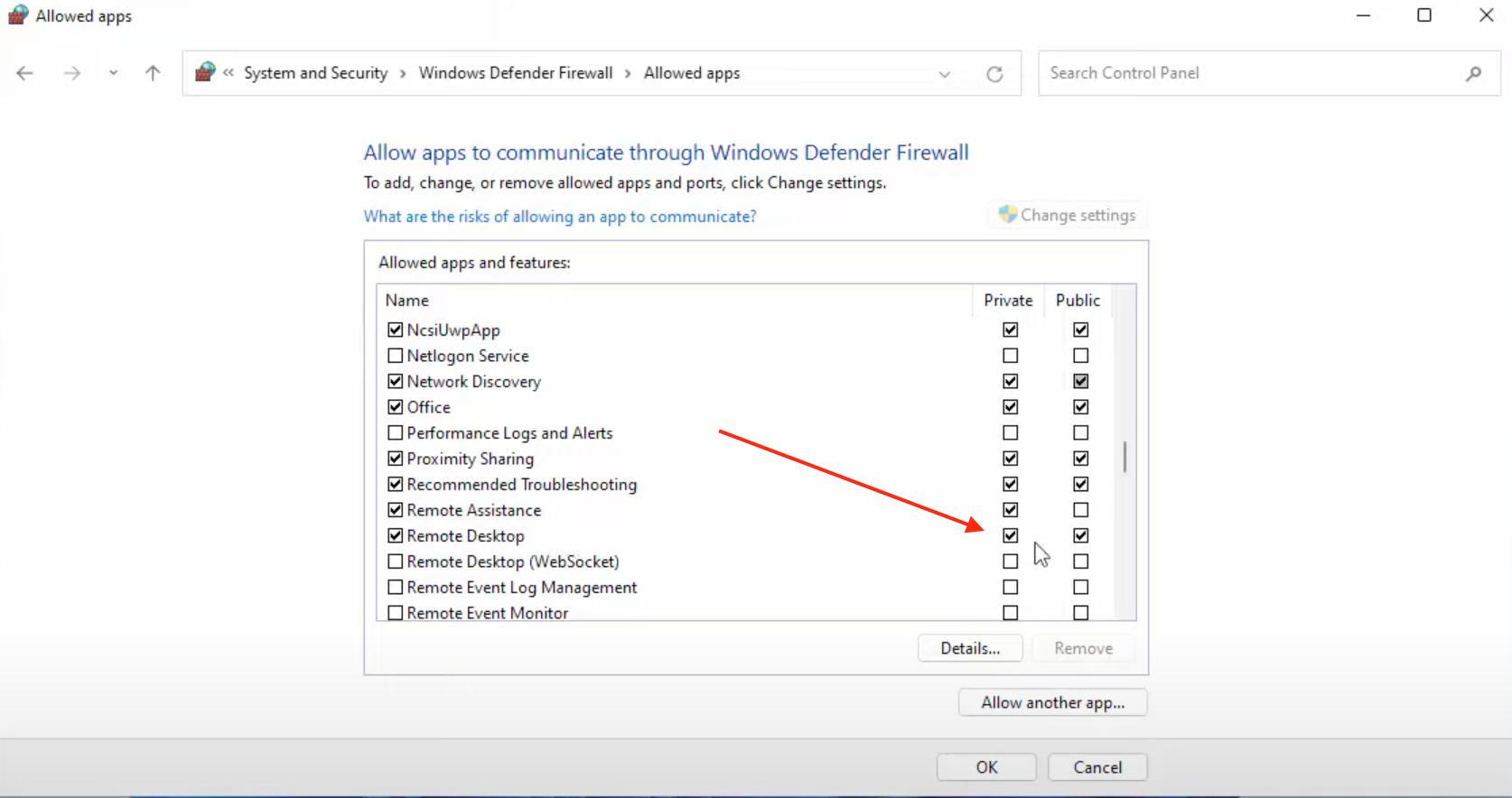Toggle the NcsiUwpApp Private checkbox

coord(1011,330)
